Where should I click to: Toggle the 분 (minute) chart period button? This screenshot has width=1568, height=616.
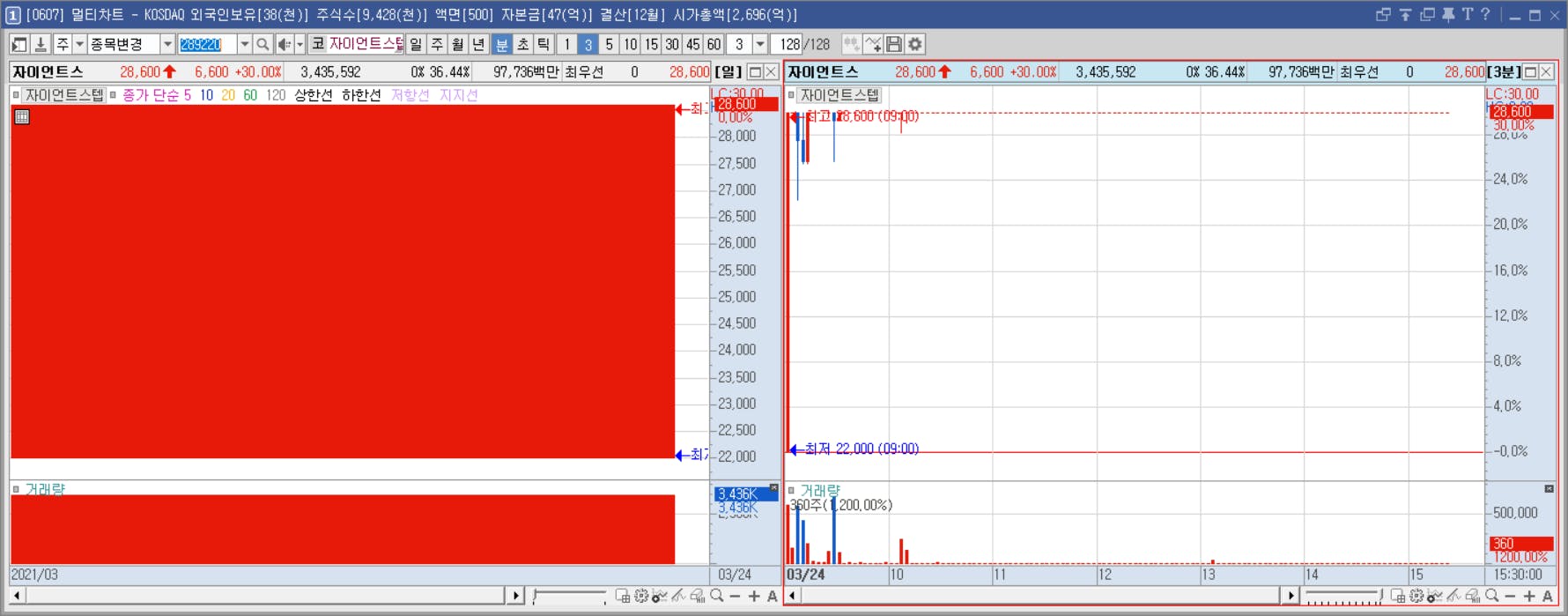(501, 44)
